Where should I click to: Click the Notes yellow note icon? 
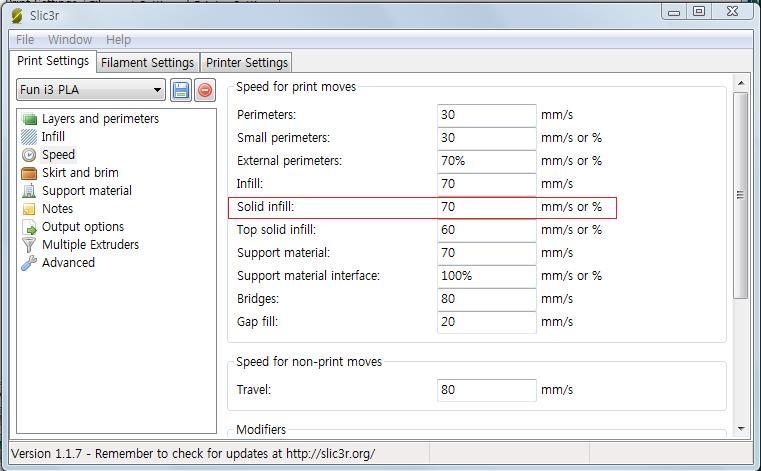pos(29,209)
